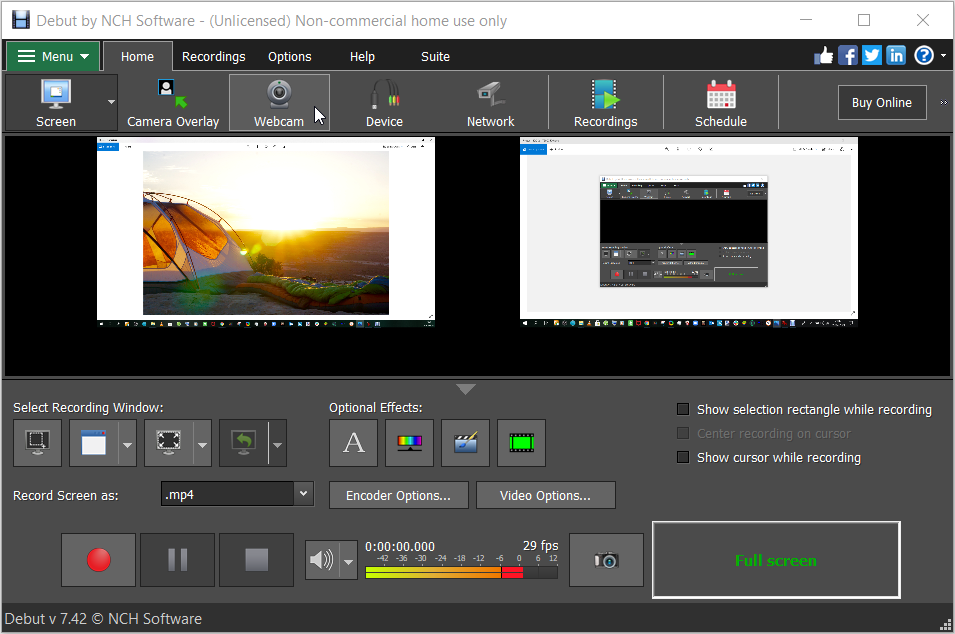Expand window selection dropdown arrow
Viewport: 955px width, 634px height.
127,445
